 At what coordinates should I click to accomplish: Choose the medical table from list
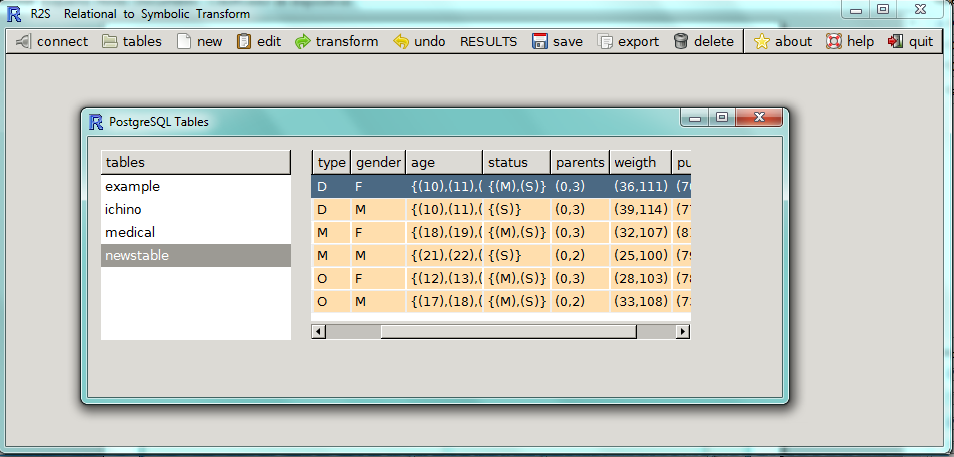131,233
